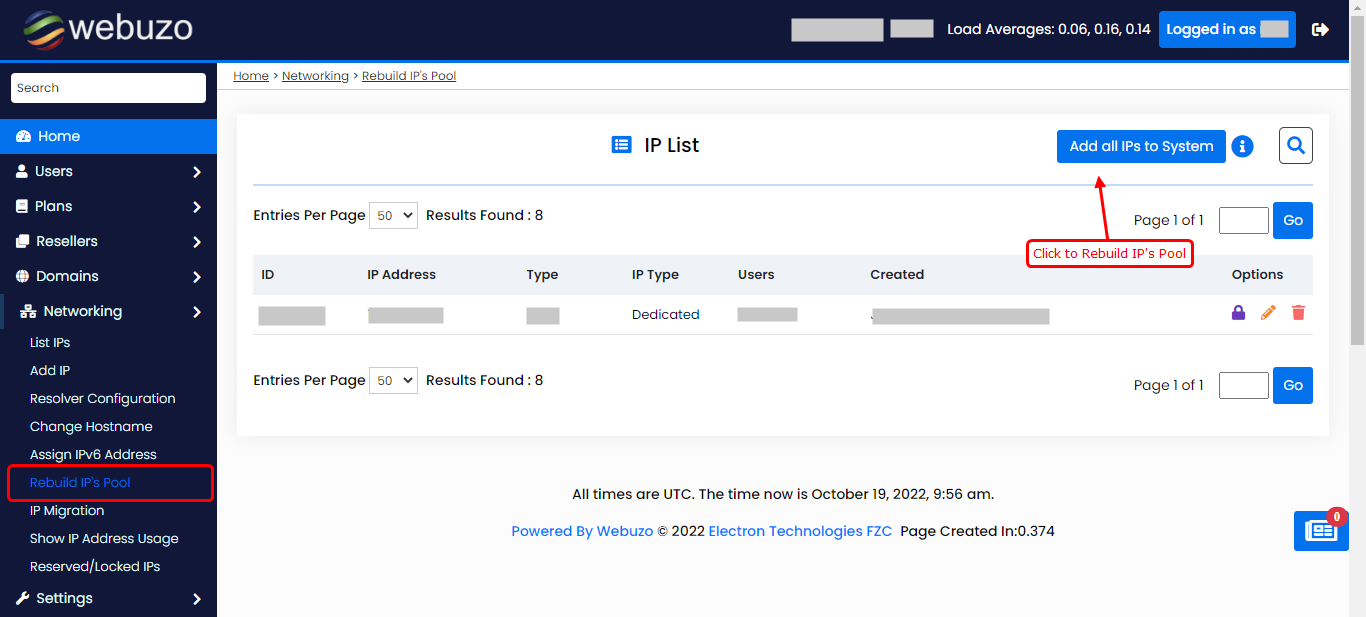
Task: Click the red trash delete icon
Action: (1298, 313)
